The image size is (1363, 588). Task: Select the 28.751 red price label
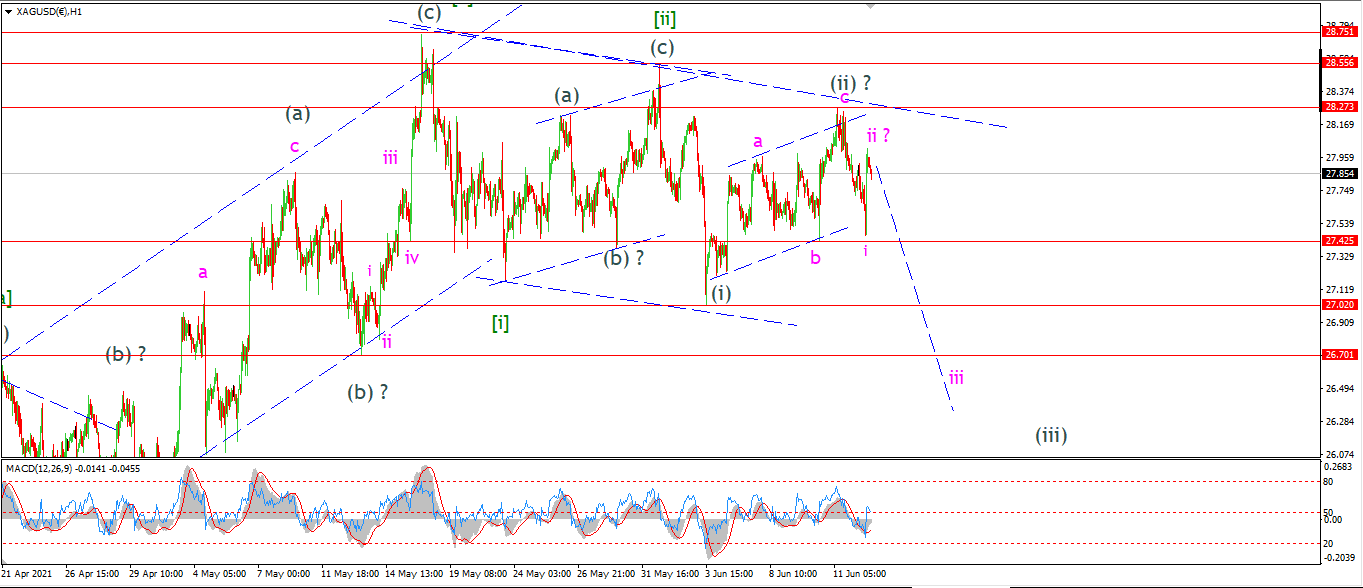point(1341,32)
